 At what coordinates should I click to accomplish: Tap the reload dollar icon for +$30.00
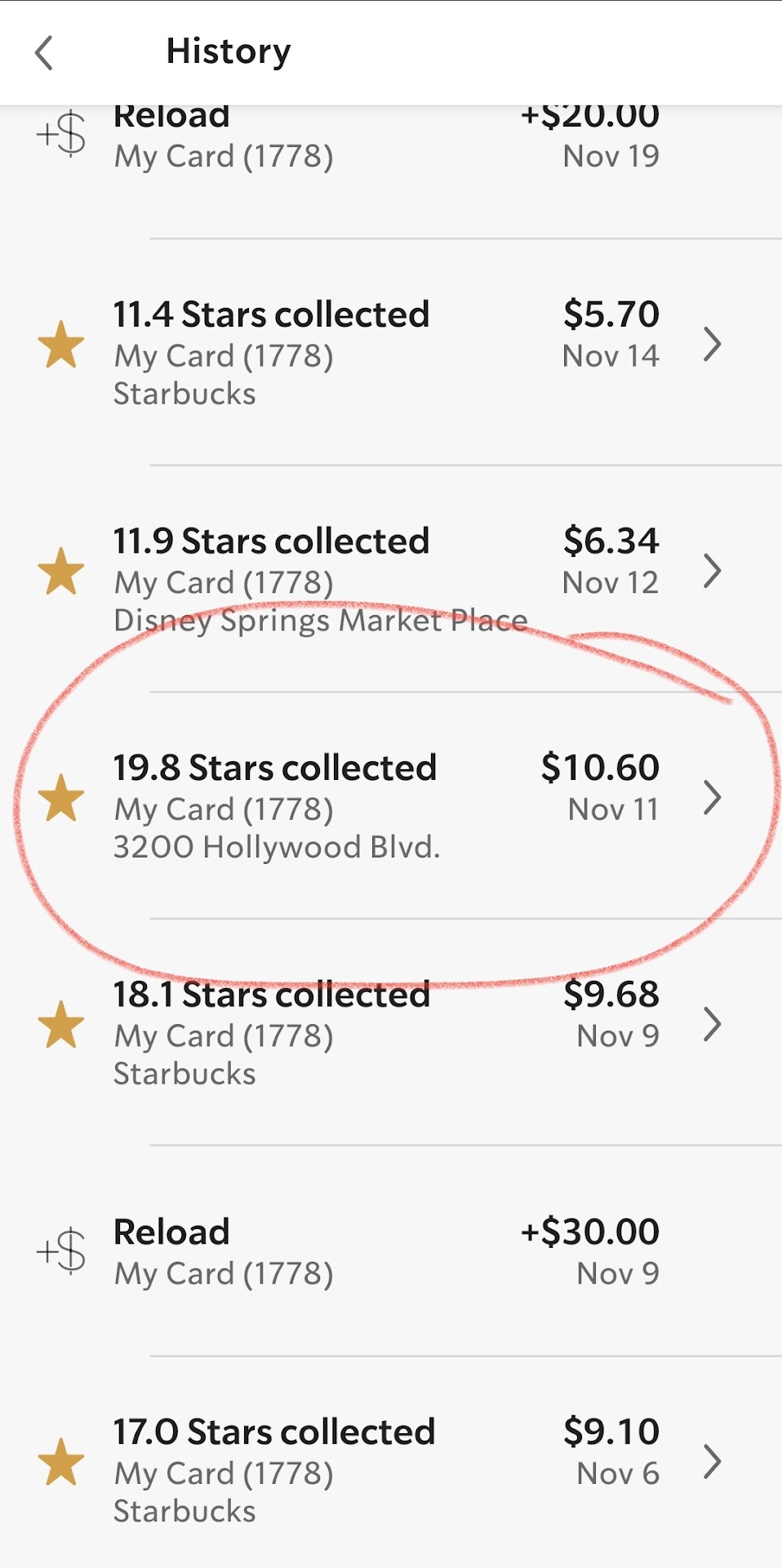(62, 1250)
